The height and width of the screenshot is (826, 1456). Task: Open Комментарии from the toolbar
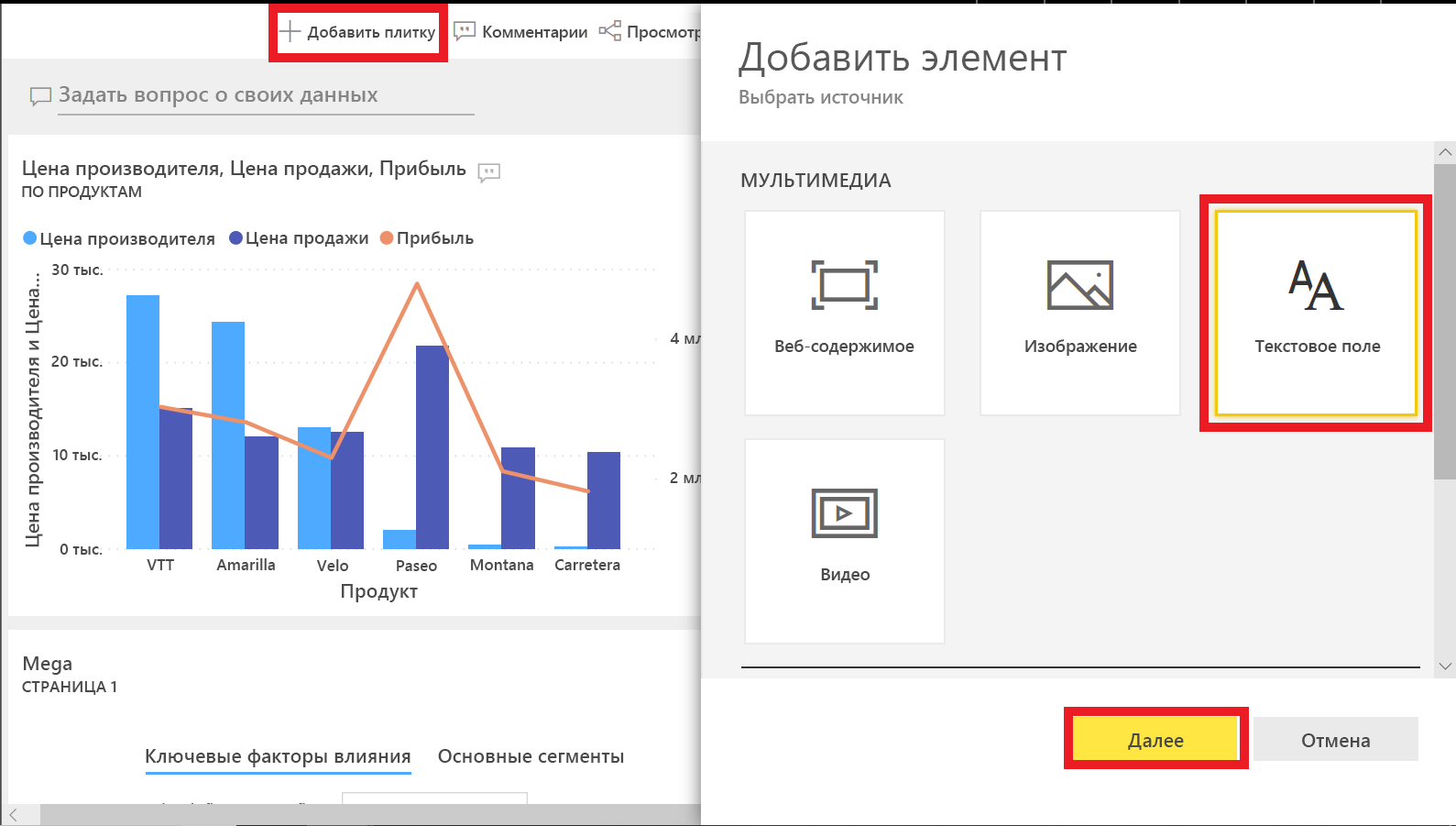point(521,32)
